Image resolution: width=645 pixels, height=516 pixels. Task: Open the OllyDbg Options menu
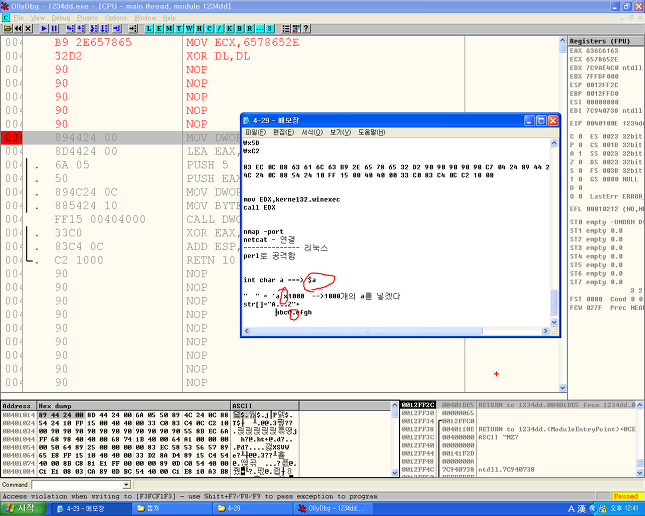(116, 18)
